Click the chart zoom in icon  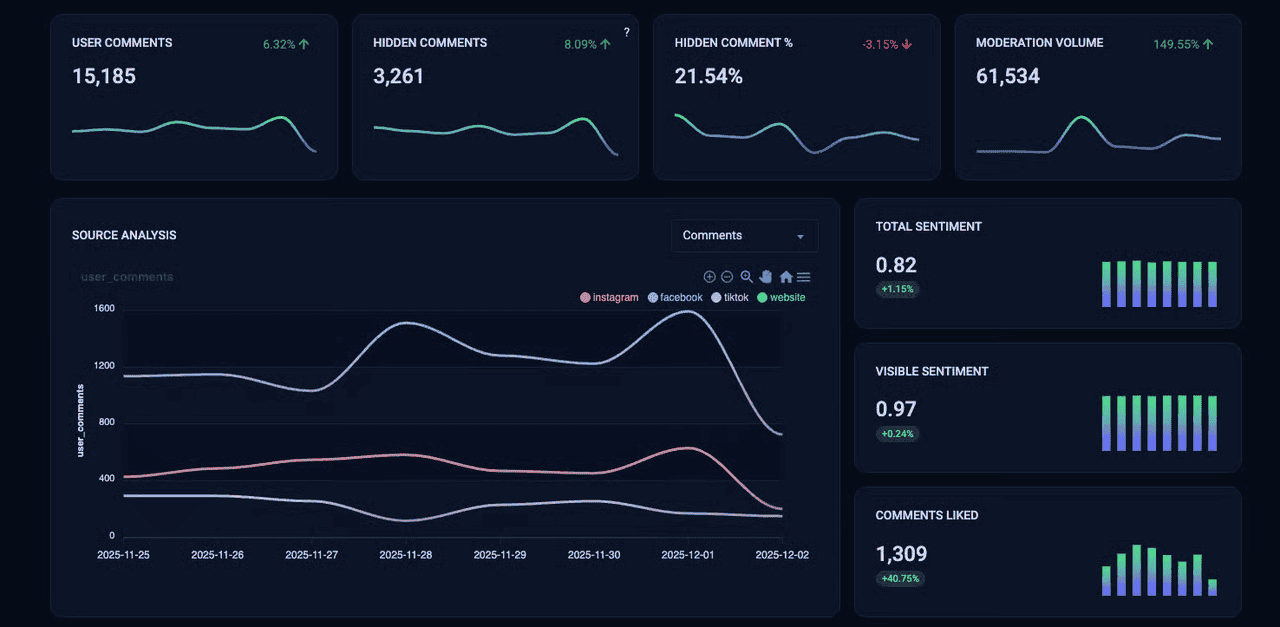point(710,277)
